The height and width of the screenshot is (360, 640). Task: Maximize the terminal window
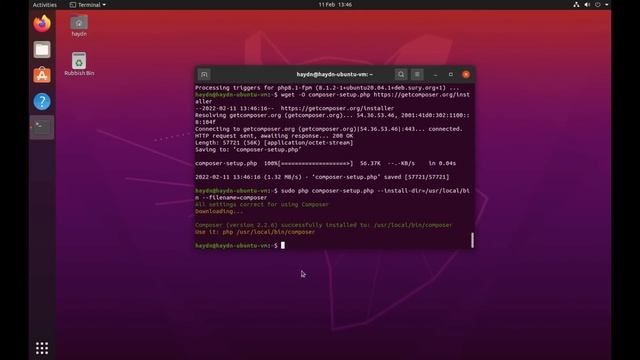[451, 74]
